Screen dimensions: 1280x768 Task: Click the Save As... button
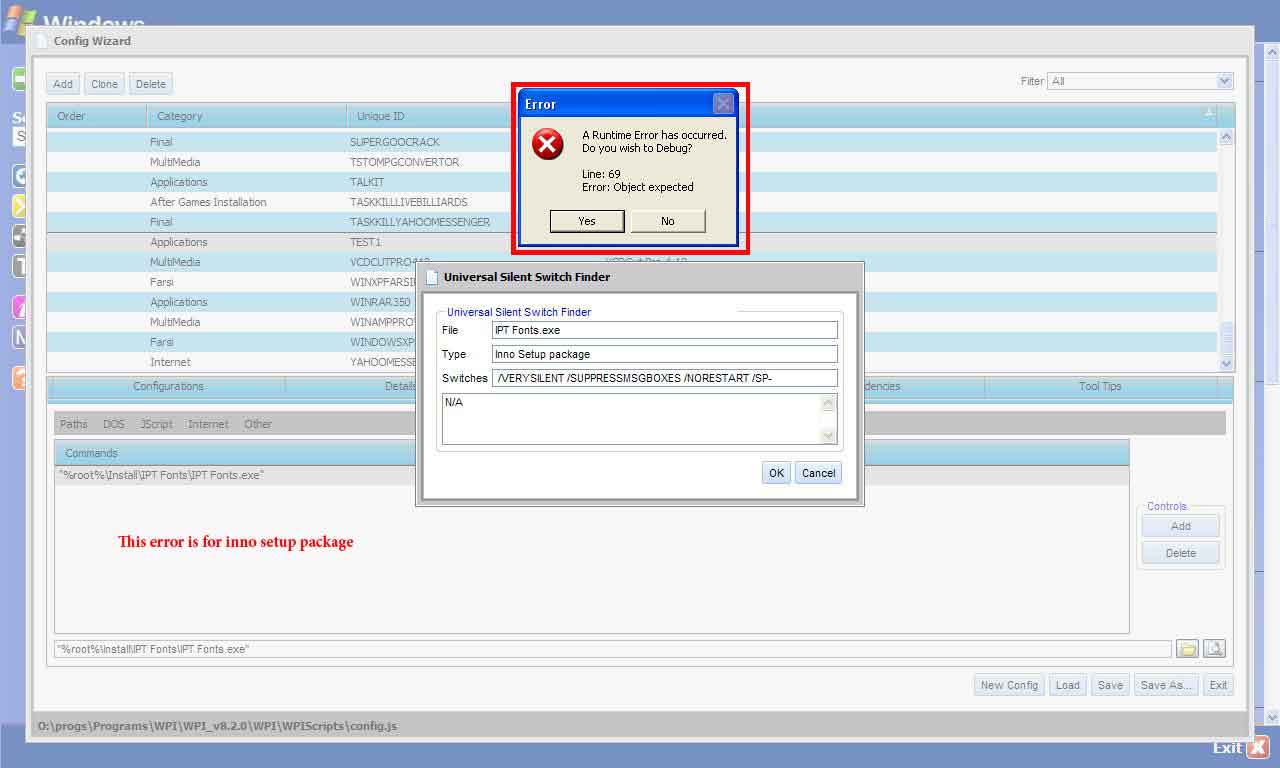pos(1166,685)
